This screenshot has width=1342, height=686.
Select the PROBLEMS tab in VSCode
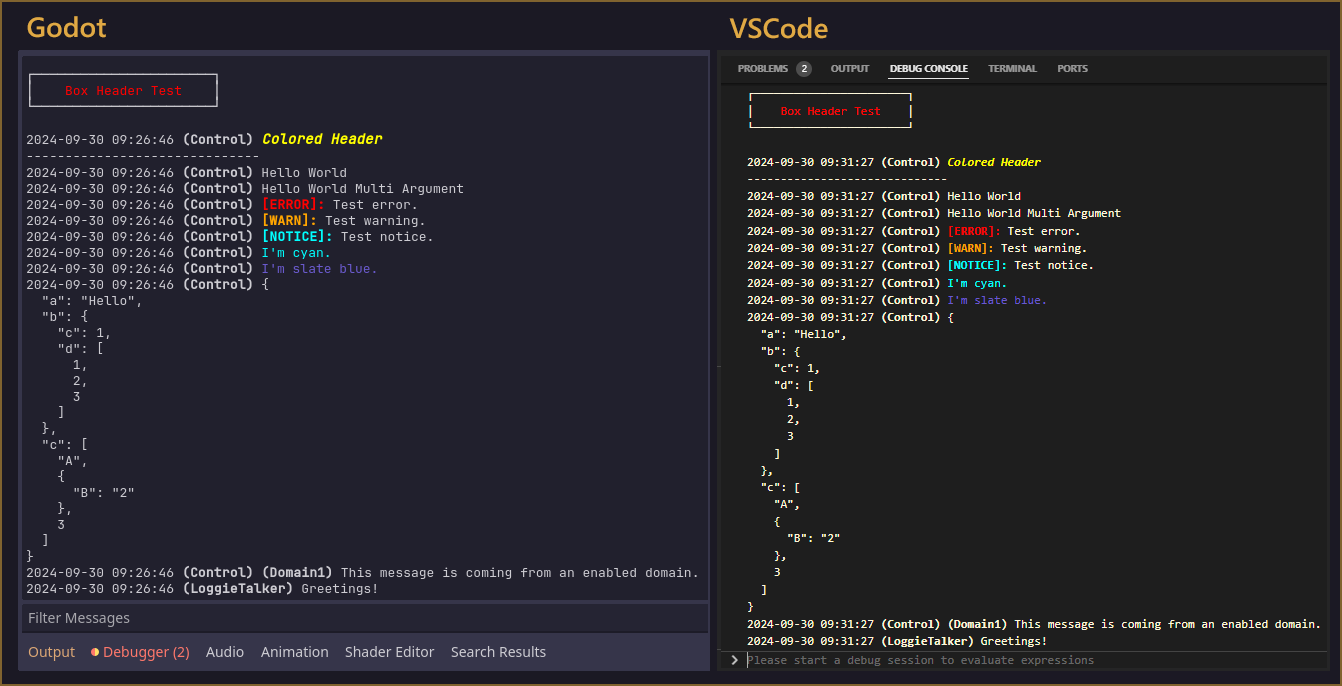tap(763, 69)
